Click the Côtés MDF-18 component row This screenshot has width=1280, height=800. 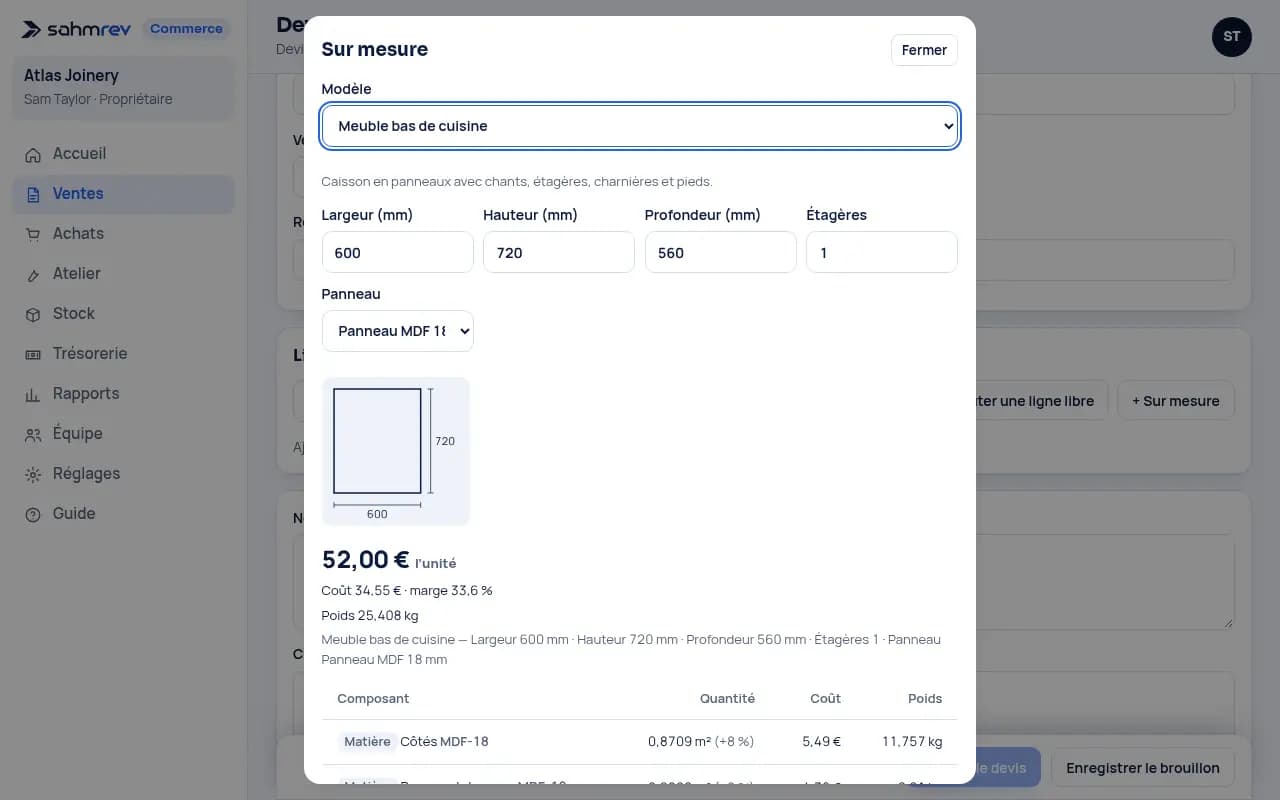coord(640,742)
